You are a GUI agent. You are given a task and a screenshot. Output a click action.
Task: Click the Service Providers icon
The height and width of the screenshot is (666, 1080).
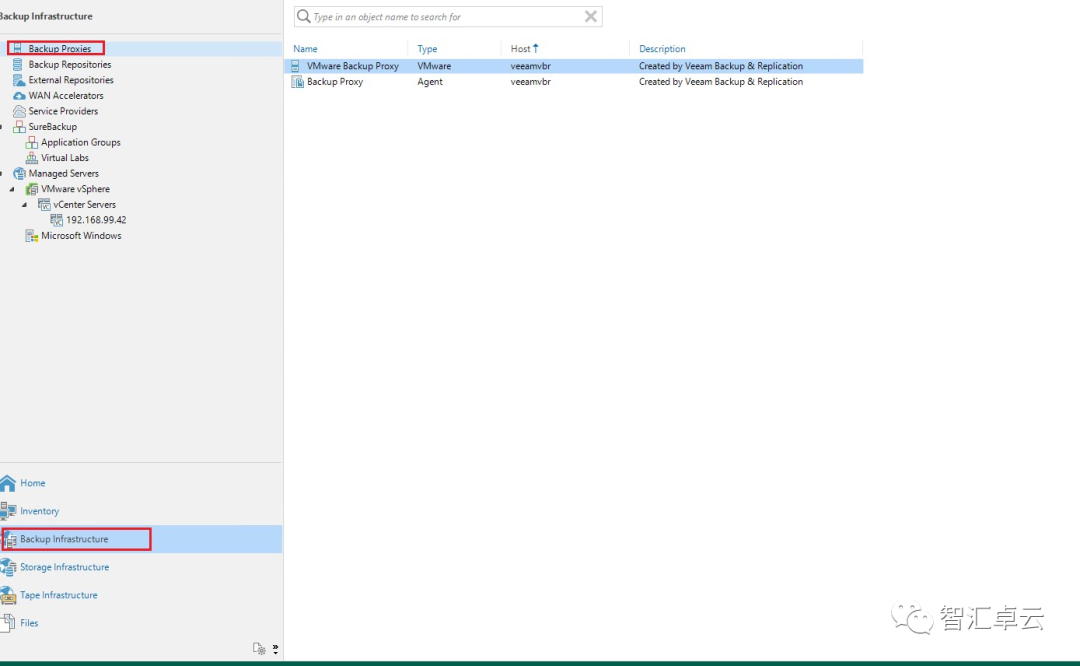[x=19, y=111]
